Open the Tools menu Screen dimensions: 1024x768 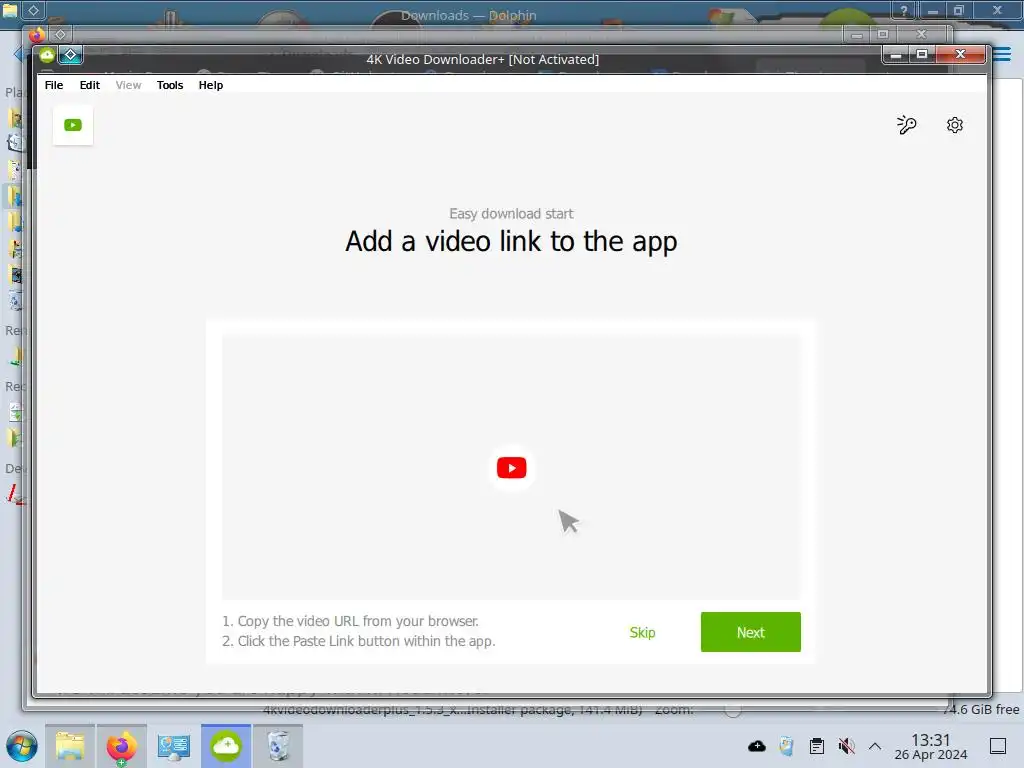pyautogui.click(x=170, y=85)
